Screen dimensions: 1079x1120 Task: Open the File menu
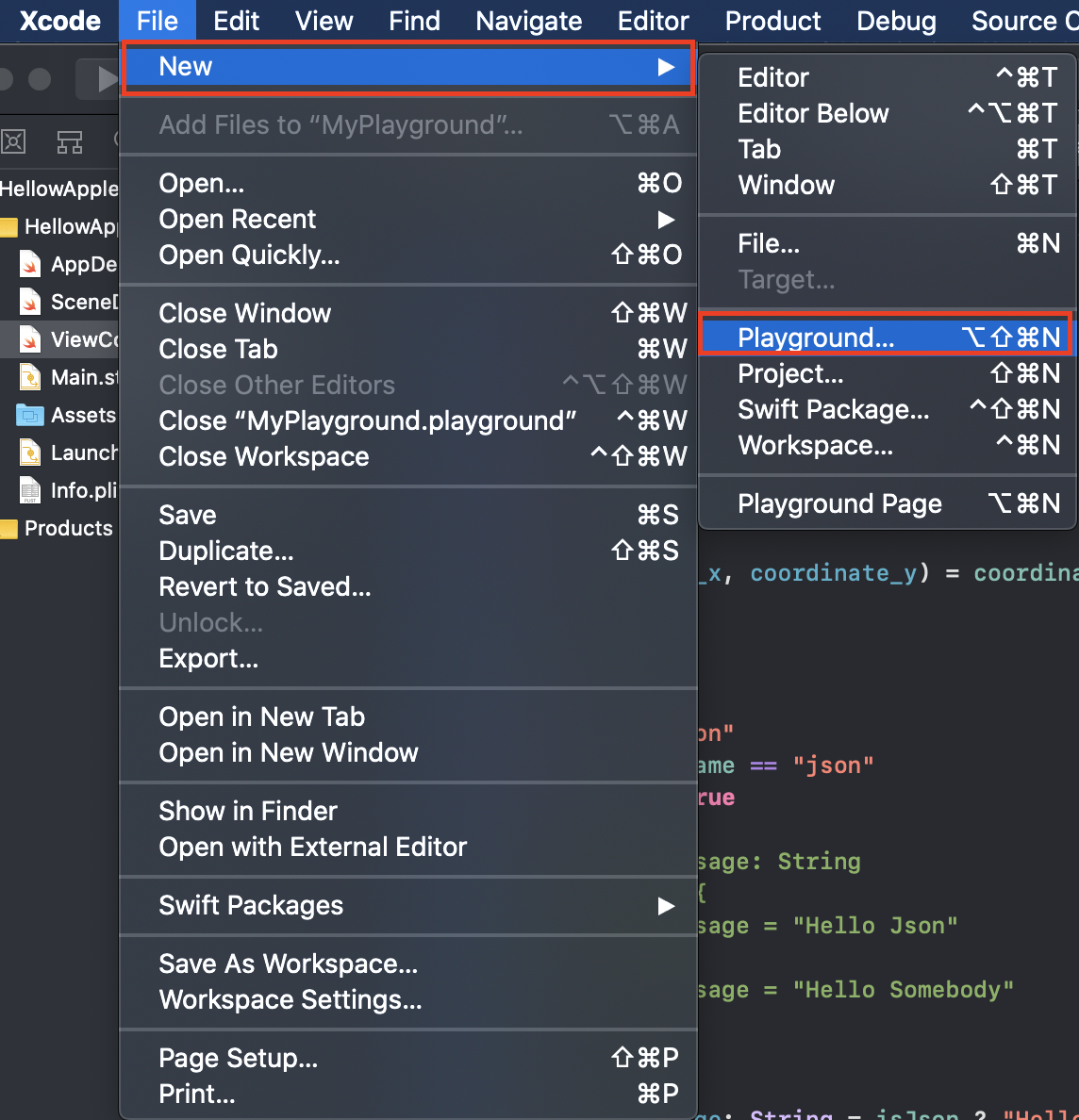[158, 21]
